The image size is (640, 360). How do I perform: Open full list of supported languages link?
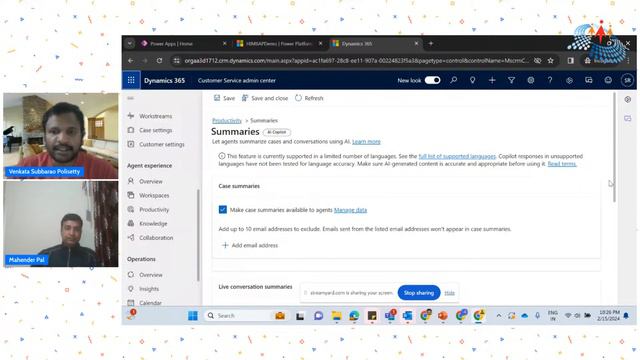(x=457, y=156)
